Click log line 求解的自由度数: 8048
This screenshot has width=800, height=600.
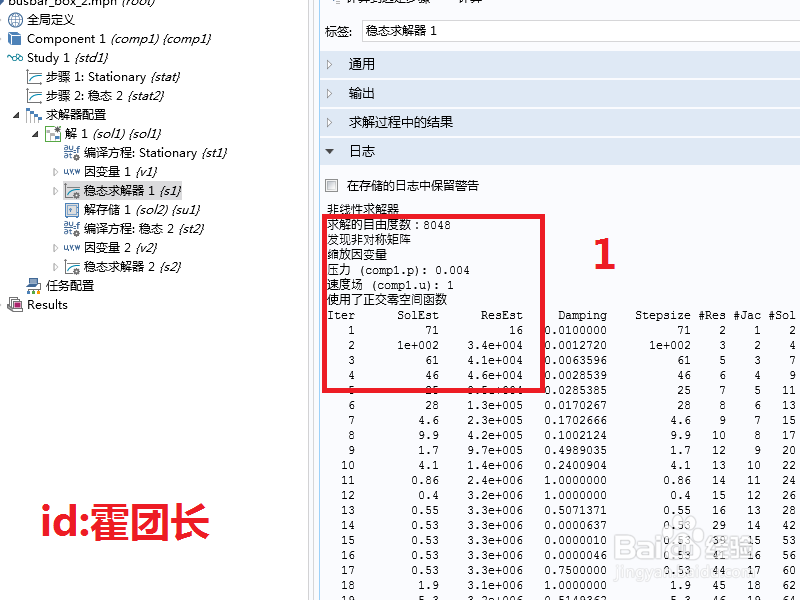tap(388, 225)
